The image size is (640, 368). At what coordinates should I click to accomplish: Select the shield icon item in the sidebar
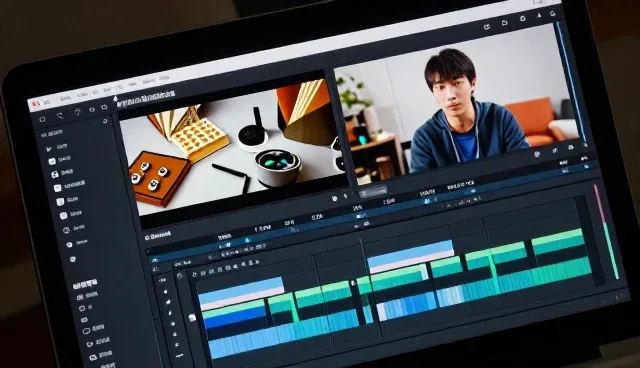point(73,259)
